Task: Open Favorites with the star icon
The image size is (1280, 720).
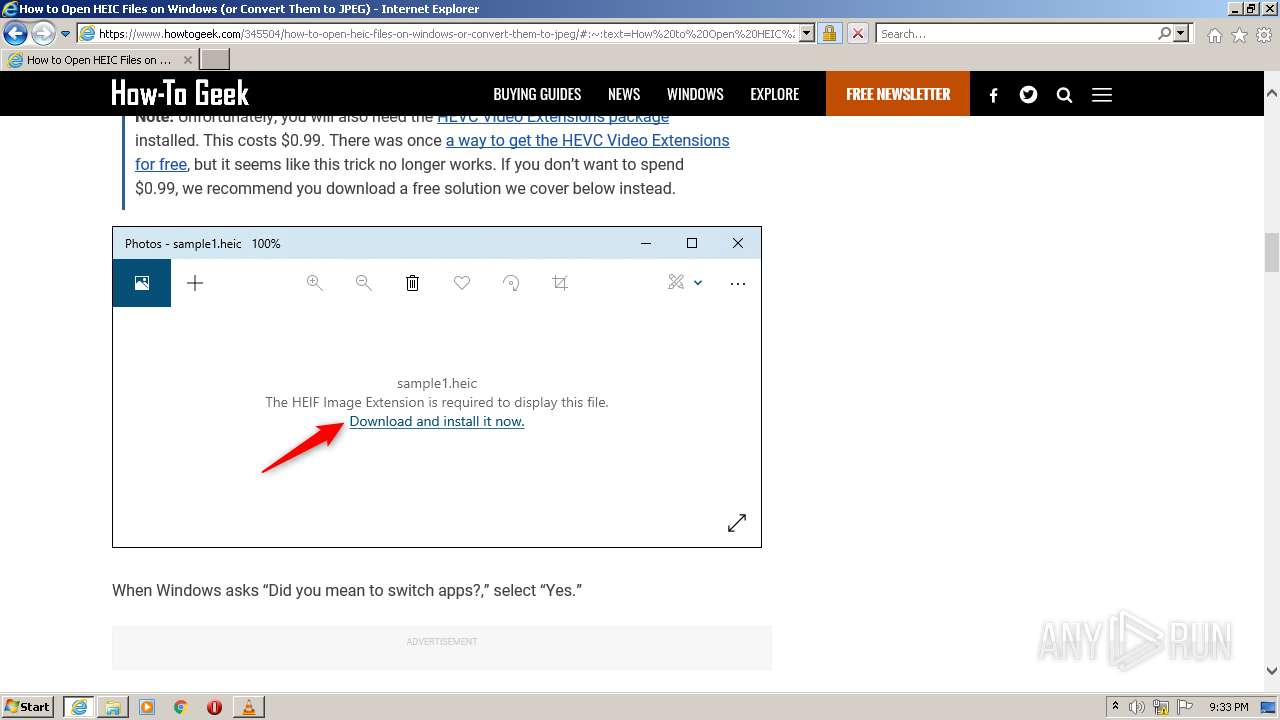Action: tap(1239, 35)
